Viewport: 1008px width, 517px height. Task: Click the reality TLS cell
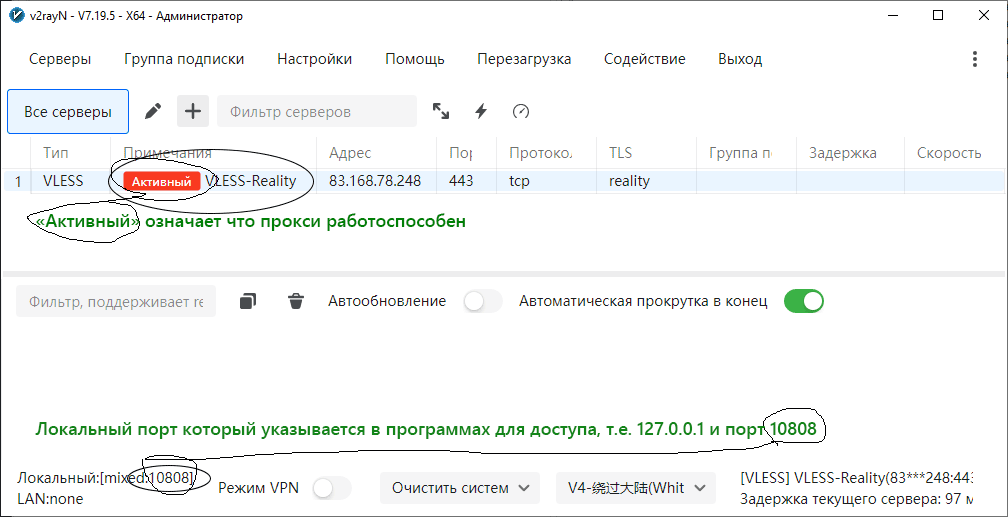(x=629, y=181)
